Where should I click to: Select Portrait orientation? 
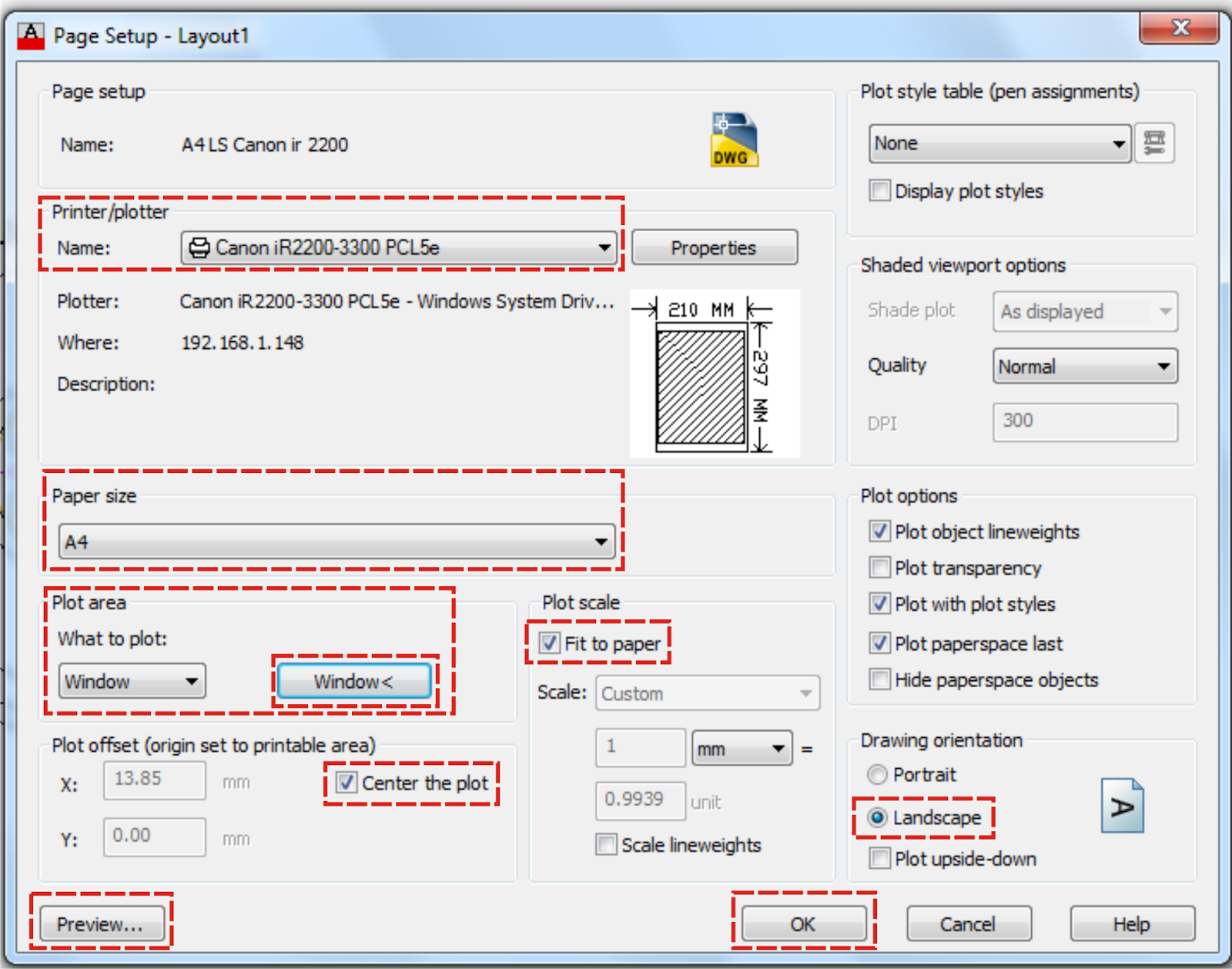[877, 774]
